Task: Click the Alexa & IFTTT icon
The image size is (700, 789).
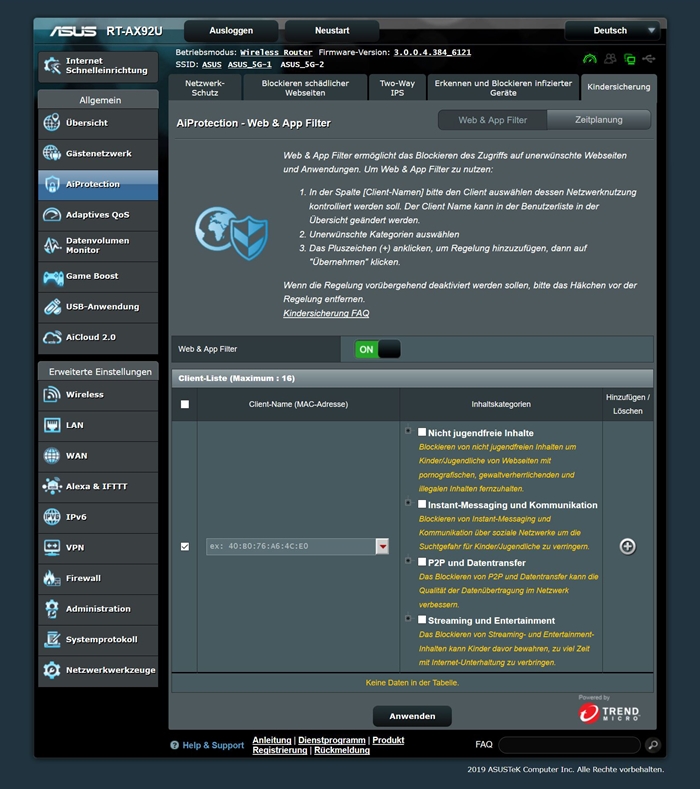Action: [52, 486]
